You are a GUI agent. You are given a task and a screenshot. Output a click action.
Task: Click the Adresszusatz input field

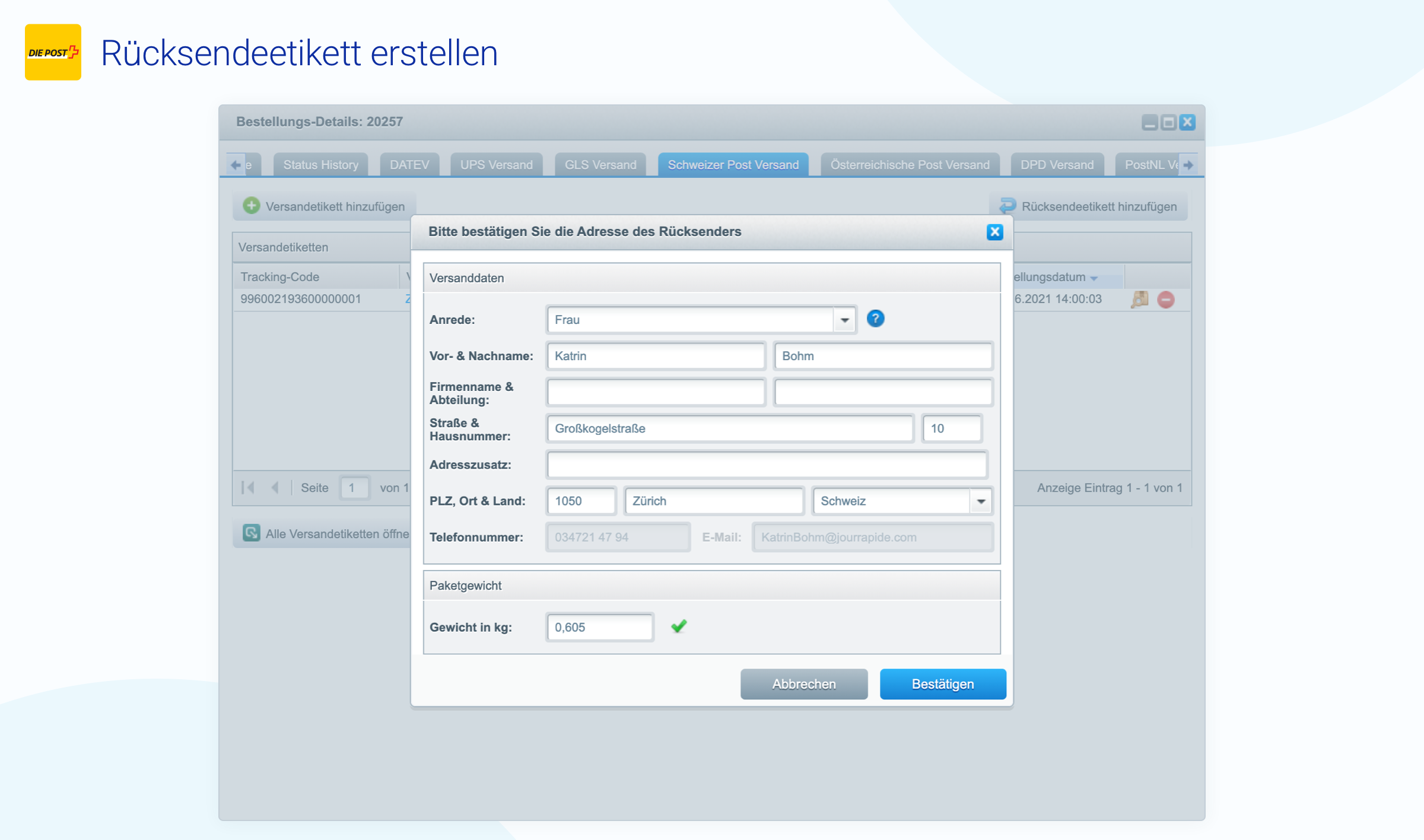tap(767, 464)
